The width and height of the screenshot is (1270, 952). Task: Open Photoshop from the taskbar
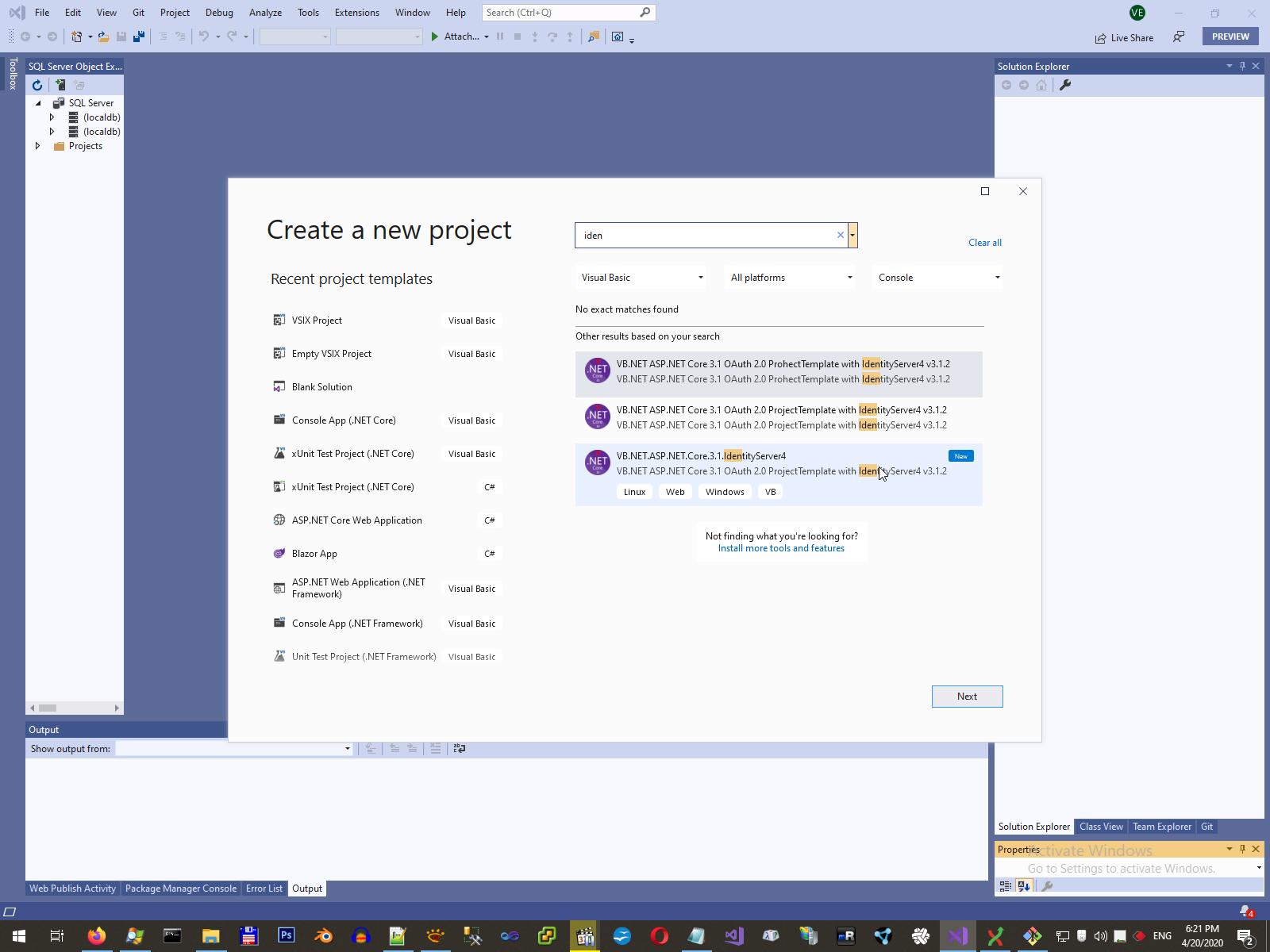[287, 936]
